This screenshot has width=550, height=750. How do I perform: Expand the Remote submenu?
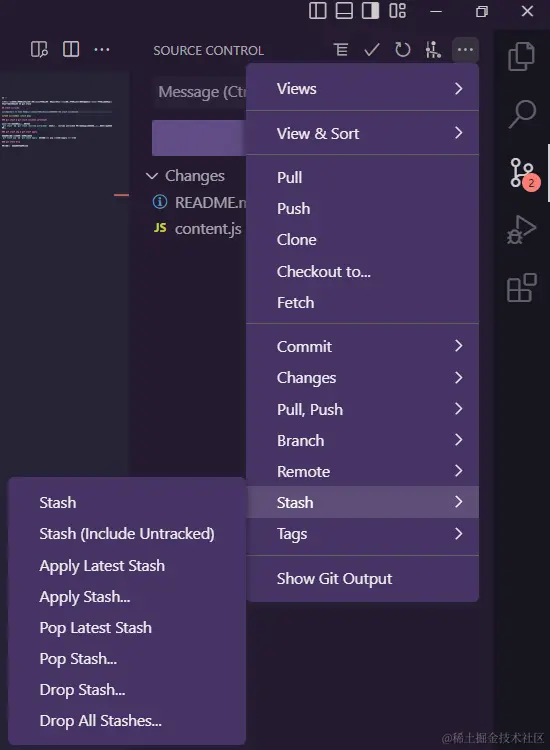point(362,471)
